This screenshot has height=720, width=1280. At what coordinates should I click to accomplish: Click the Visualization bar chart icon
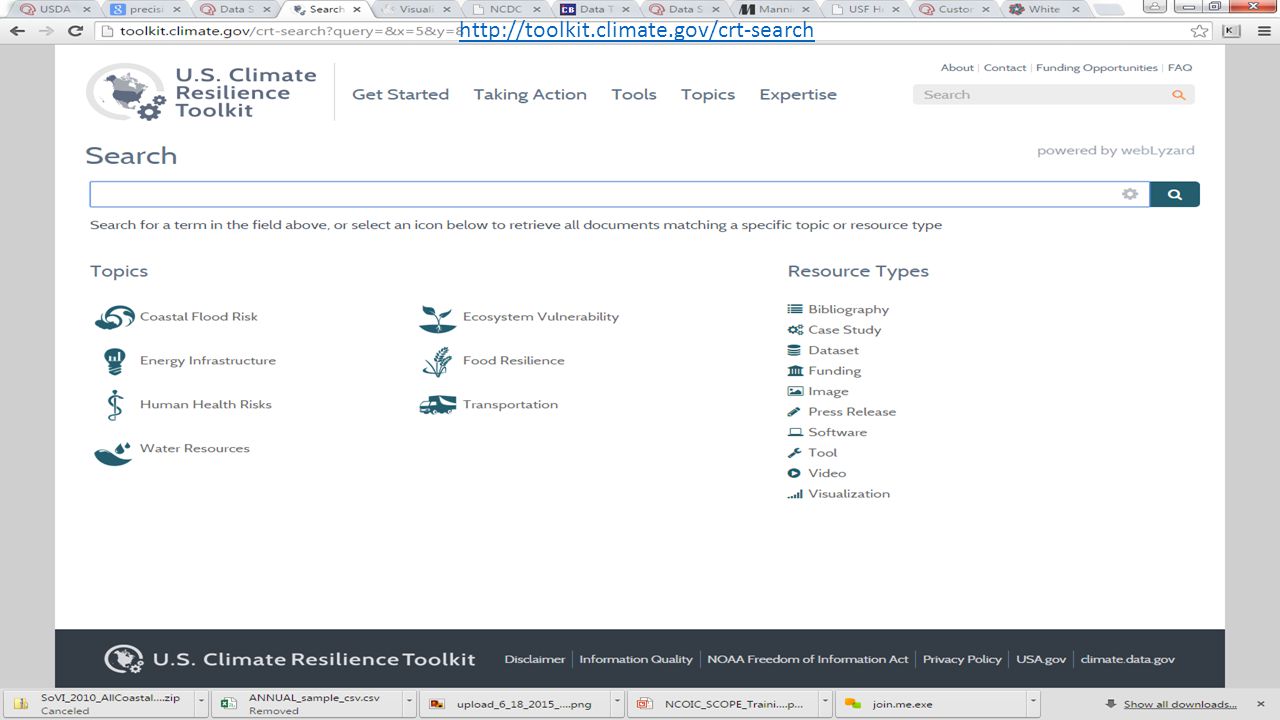(x=795, y=494)
